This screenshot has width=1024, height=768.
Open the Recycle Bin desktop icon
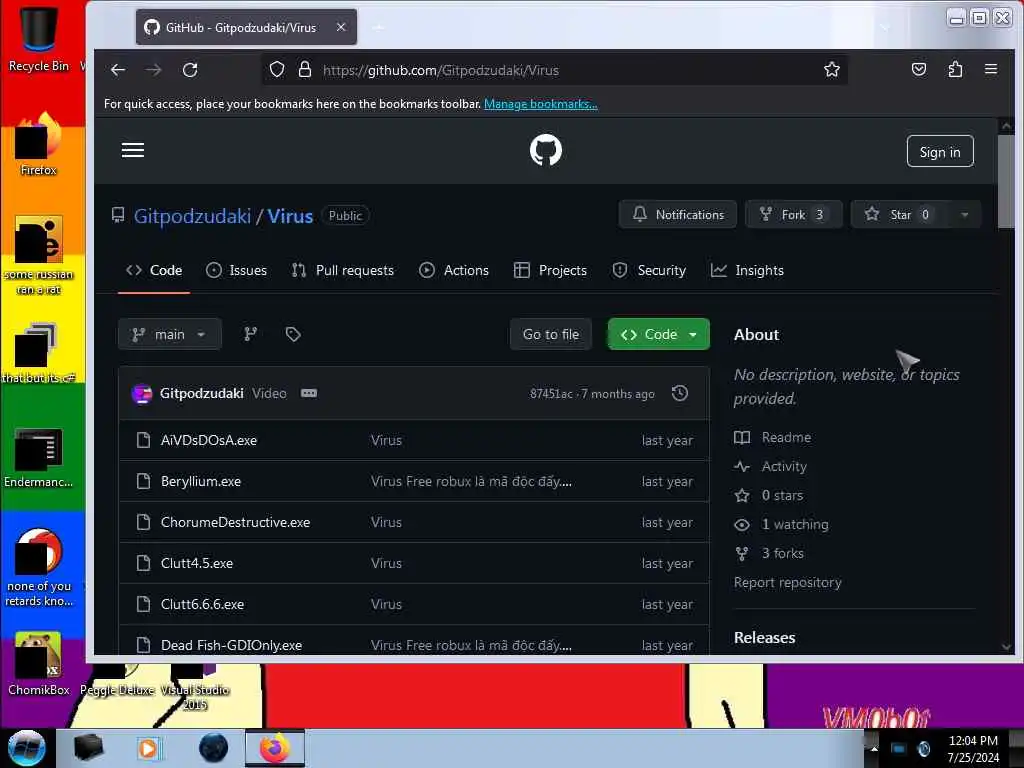coord(38,37)
